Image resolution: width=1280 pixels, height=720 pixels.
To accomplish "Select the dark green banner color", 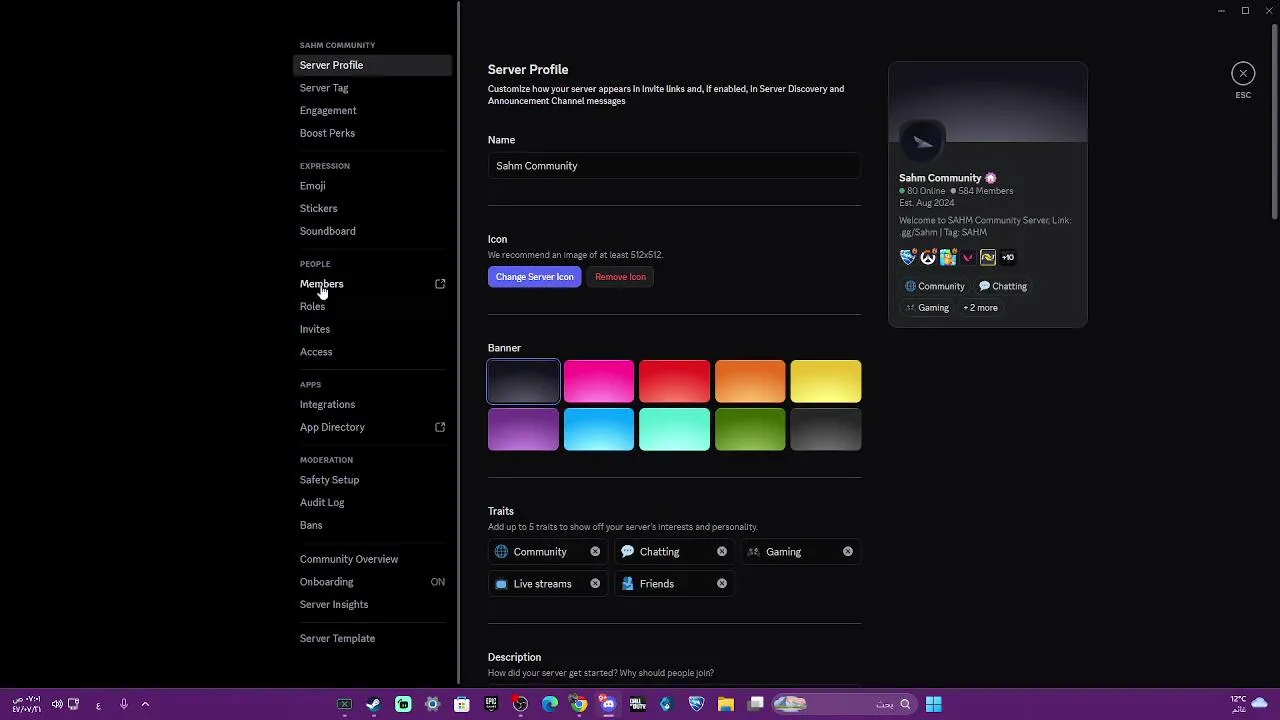I will [750, 429].
